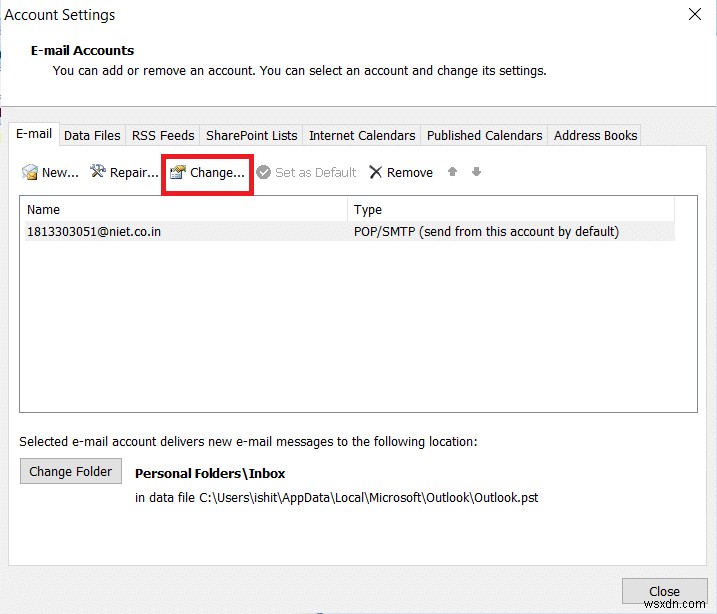Click the Change... label text
The image size is (717, 614).
(217, 173)
